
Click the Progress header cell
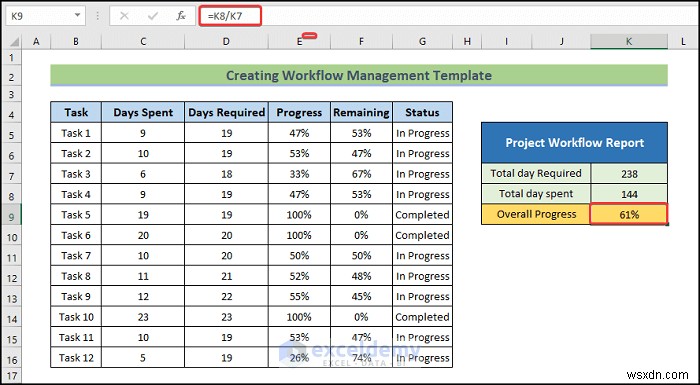pos(299,112)
